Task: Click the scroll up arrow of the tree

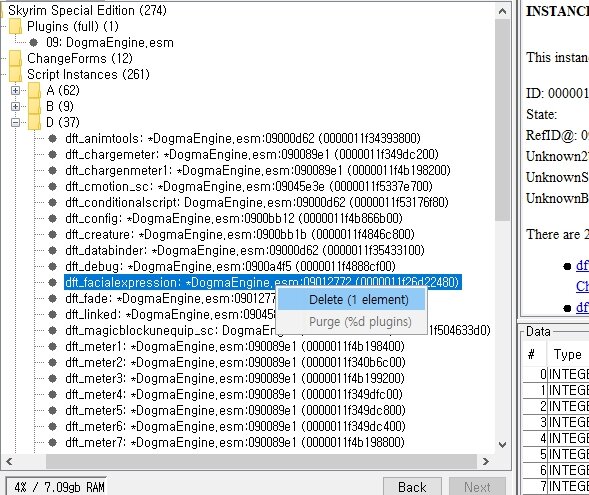Action: click(x=502, y=12)
